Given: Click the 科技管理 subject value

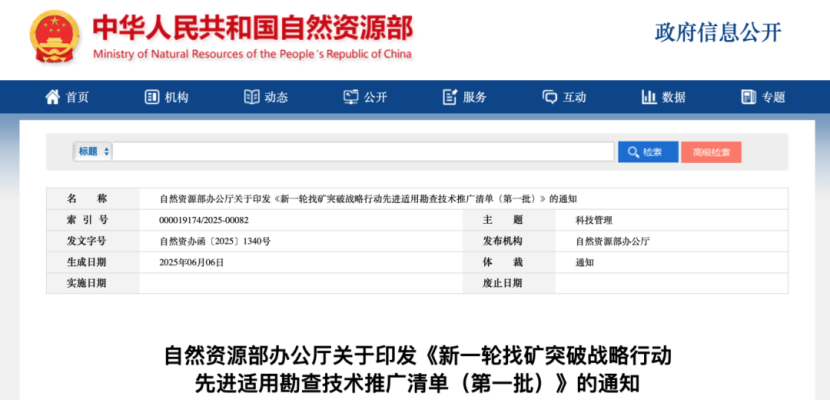Looking at the screenshot, I should 594,220.
